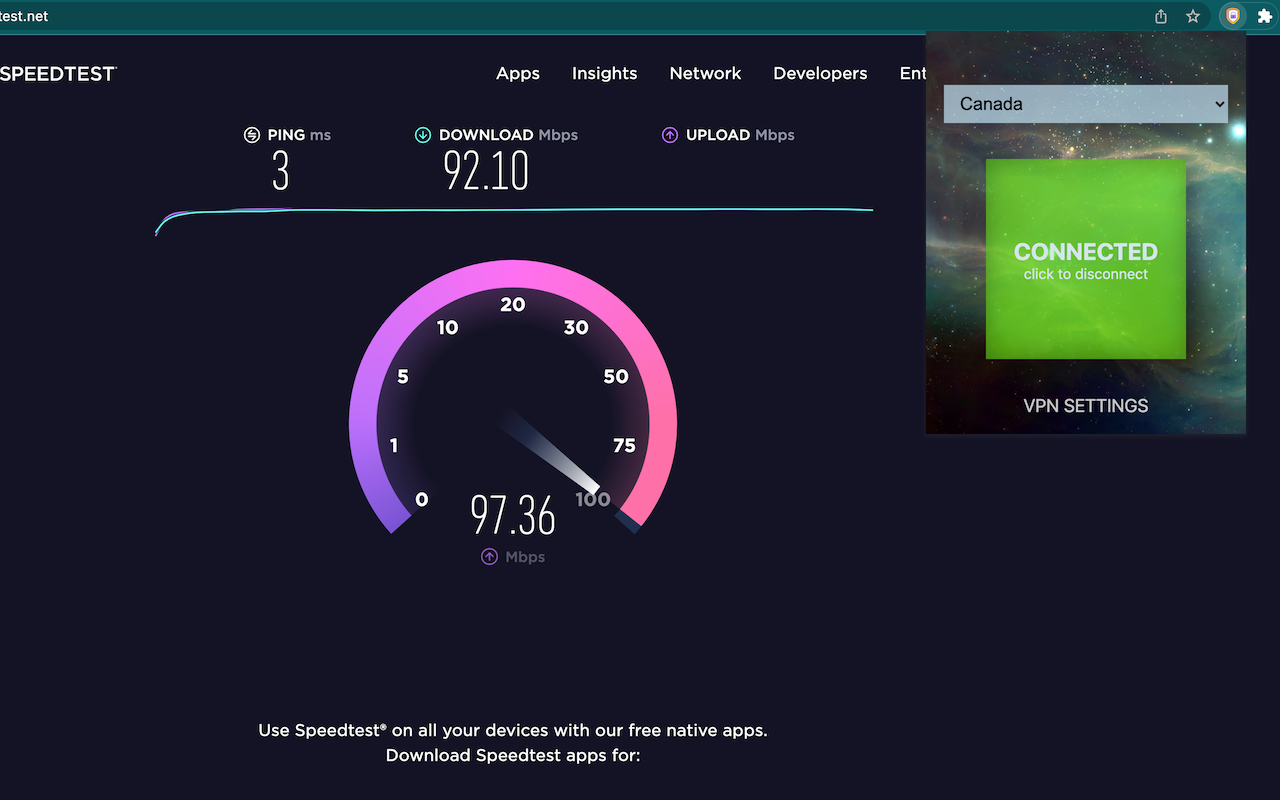Screen dimensions: 1280x800
Task: Click the 'Download Speedtest apps for:' text
Action: (x=513, y=755)
